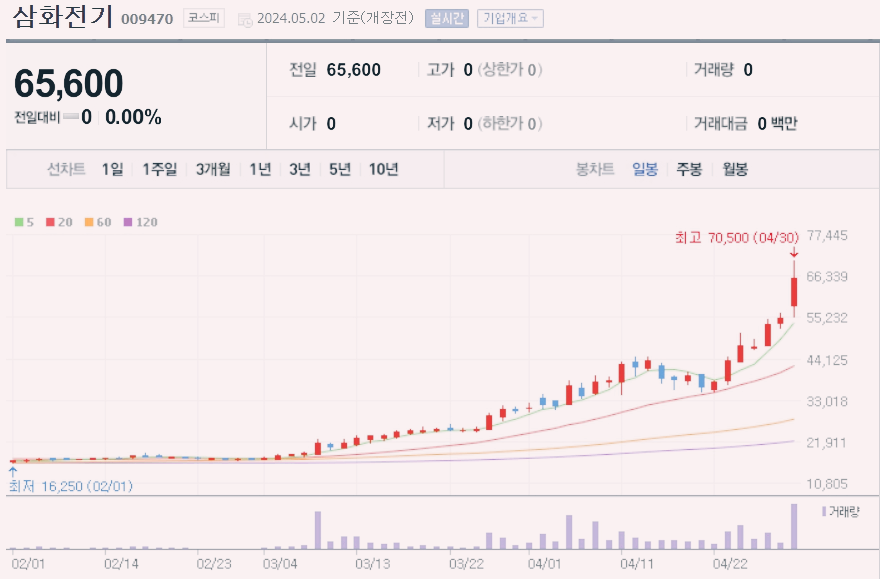Screen dimensions: 880x579
Task: Toggle the 실시간 real-time button
Action: (x=447, y=19)
